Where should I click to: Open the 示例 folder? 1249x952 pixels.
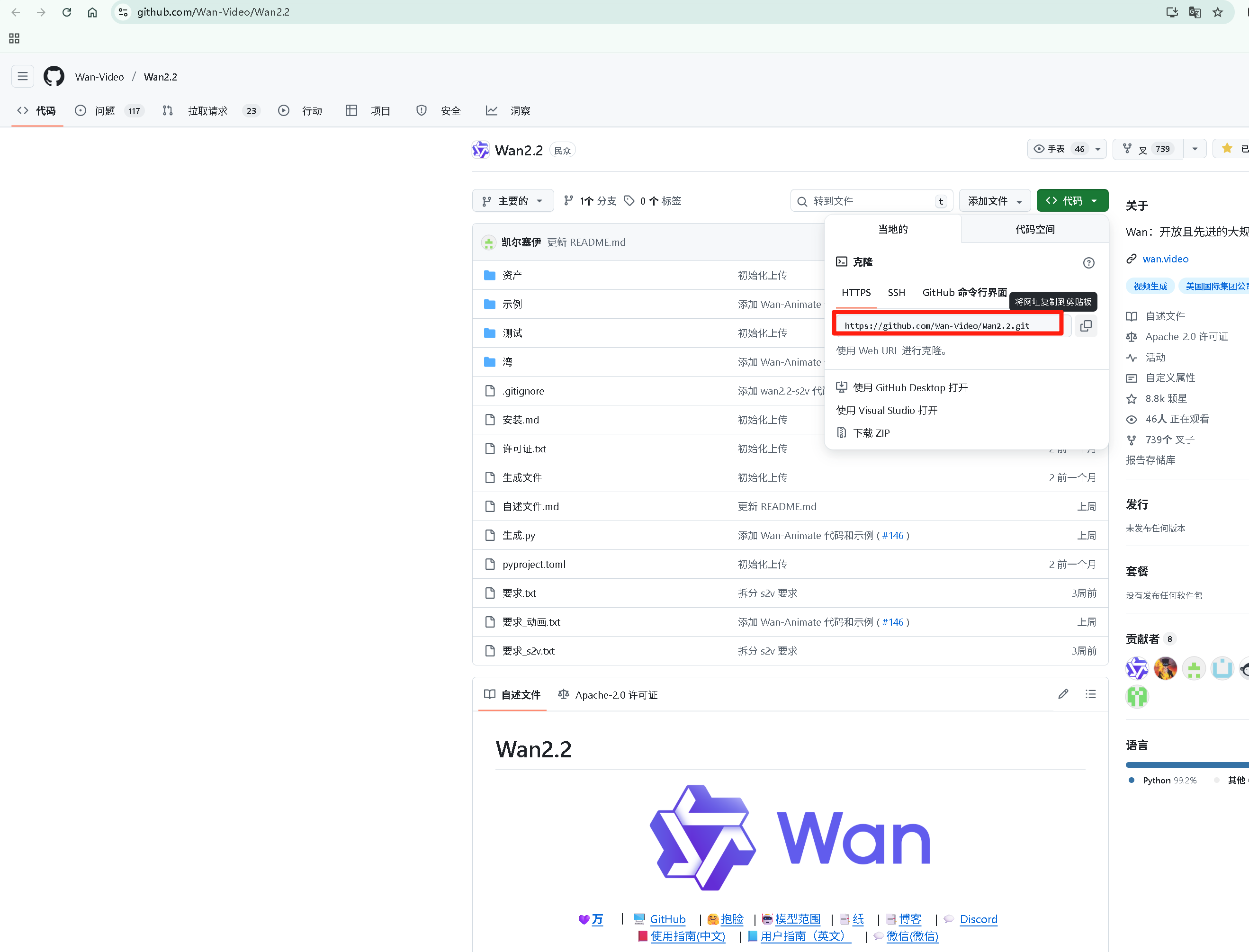pyautogui.click(x=512, y=304)
